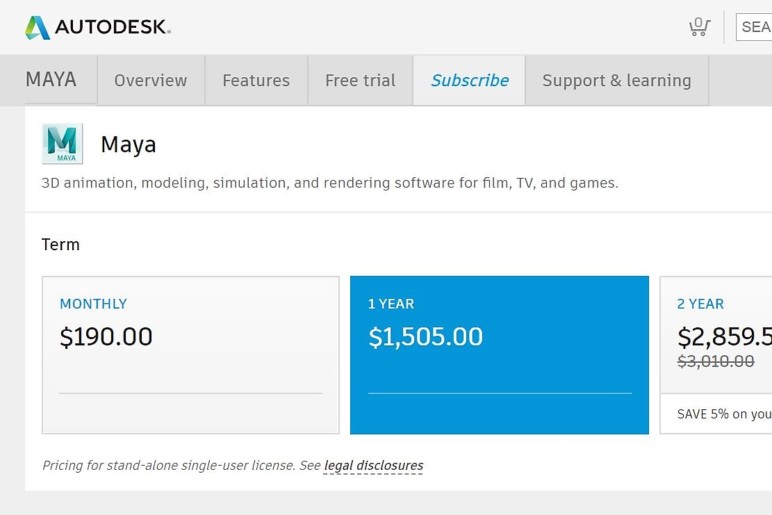Viewport: 772px width, 515px height.
Task: Click the Maya product title
Action: (x=128, y=145)
